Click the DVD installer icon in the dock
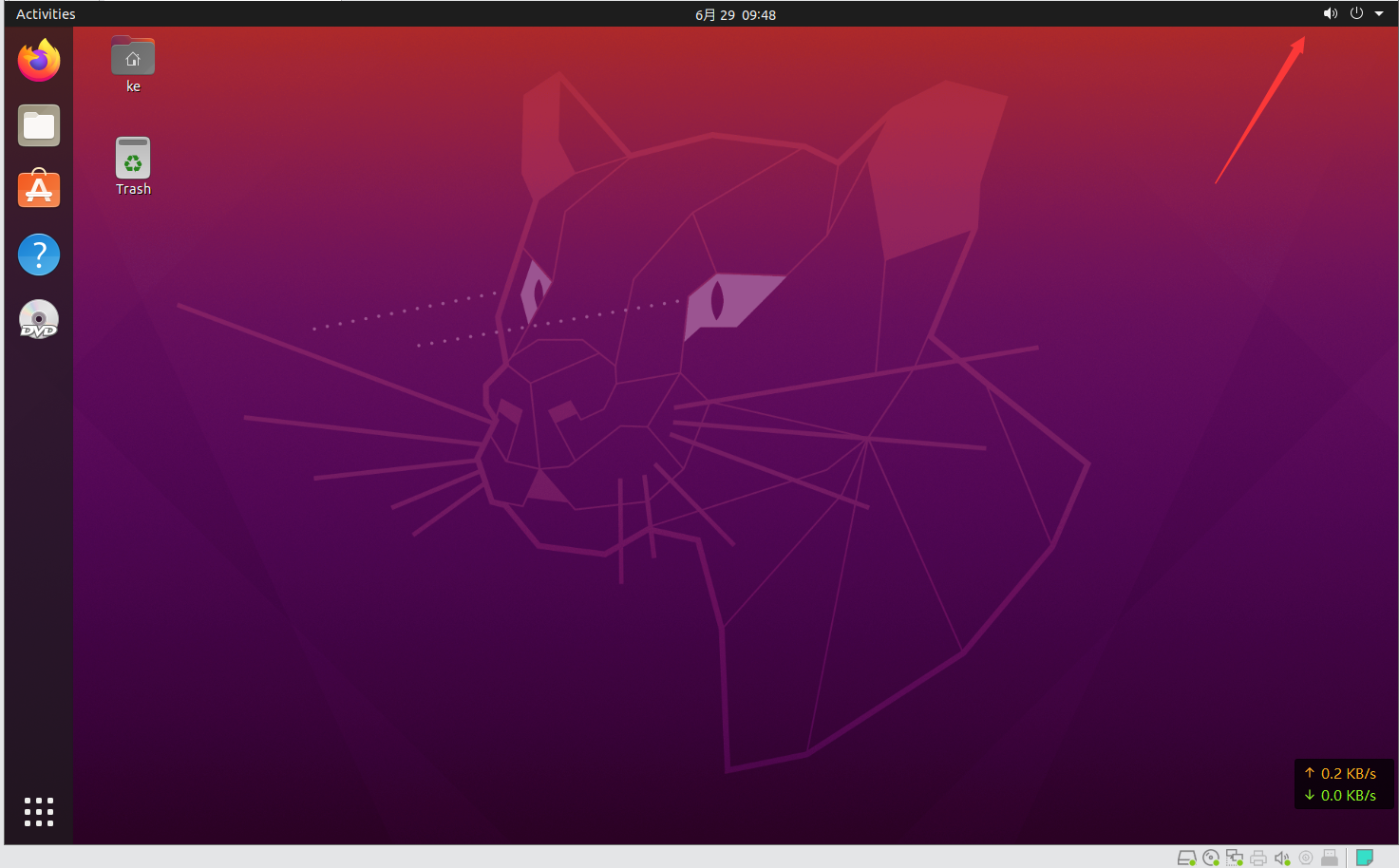Viewport: 1399px width, 868px height. click(38, 319)
